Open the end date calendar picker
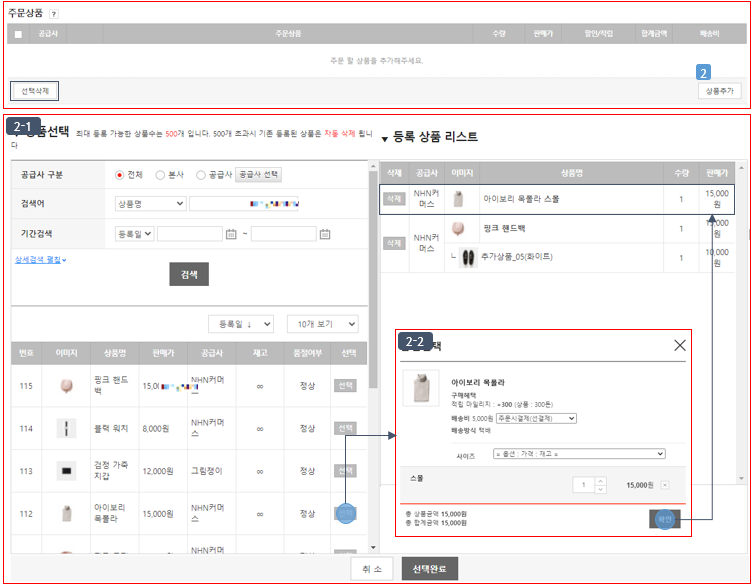The image size is (754, 587). pyautogui.click(x=325, y=234)
